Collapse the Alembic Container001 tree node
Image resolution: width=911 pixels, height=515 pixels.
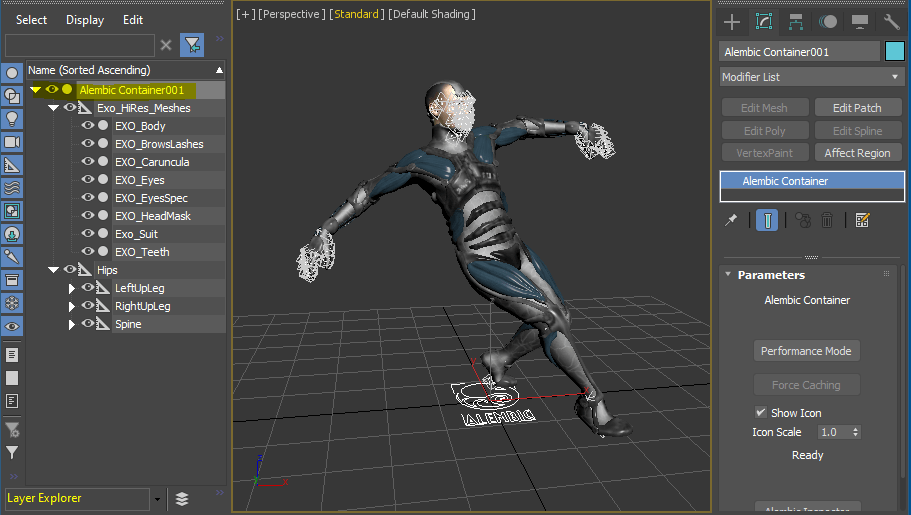(35, 90)
